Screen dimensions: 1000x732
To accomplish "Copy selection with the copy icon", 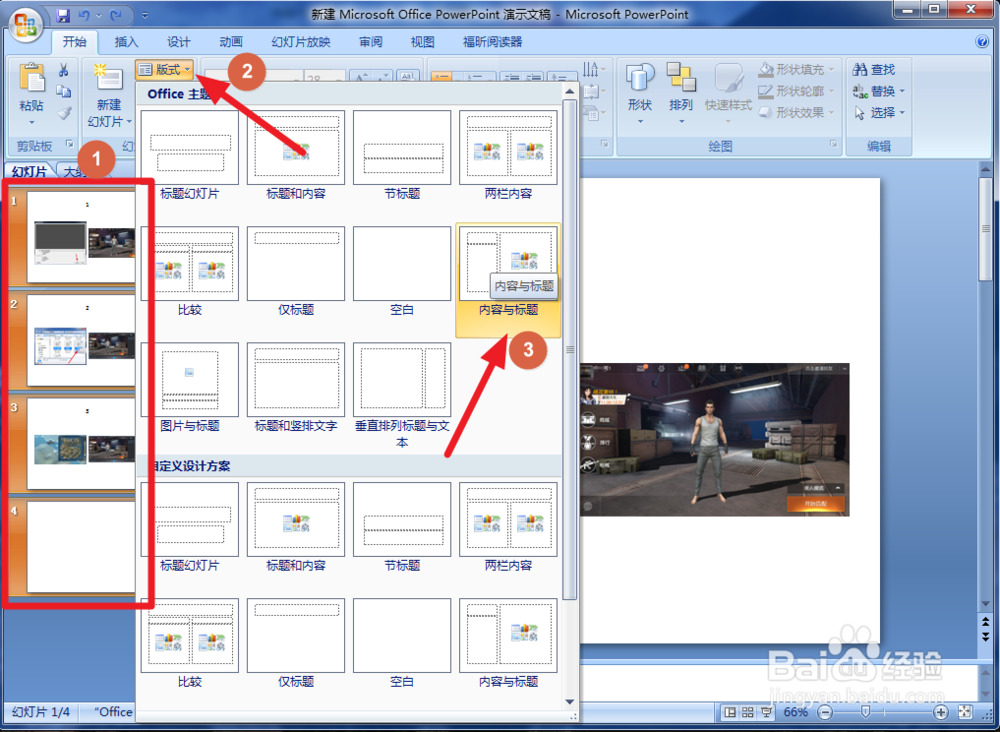I will (x=64, y=91).
